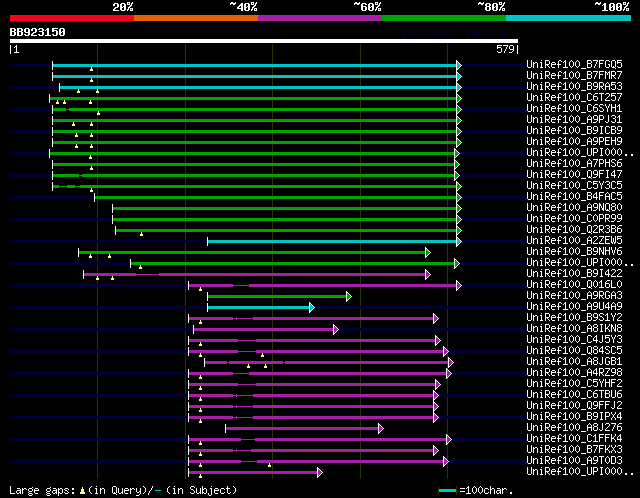This screenshot has height=498, width=640.
Task: Click the UniRef100_B9NHV6 label
Action: click(574, 252)
